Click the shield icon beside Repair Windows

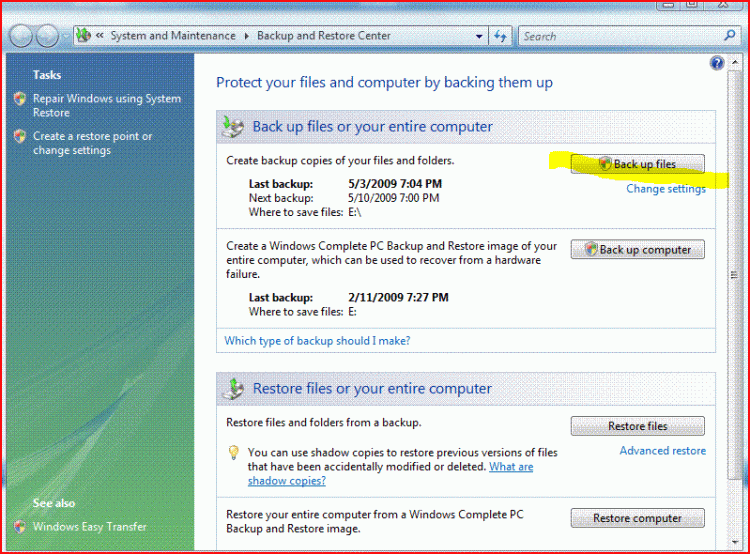pos(20,99)
